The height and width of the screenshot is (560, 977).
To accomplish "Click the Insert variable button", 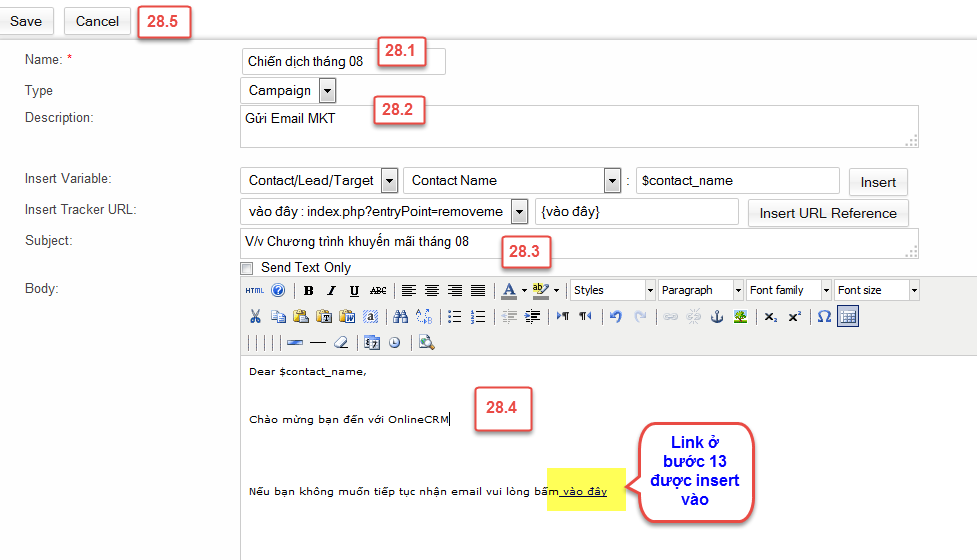I will [878, 183].
